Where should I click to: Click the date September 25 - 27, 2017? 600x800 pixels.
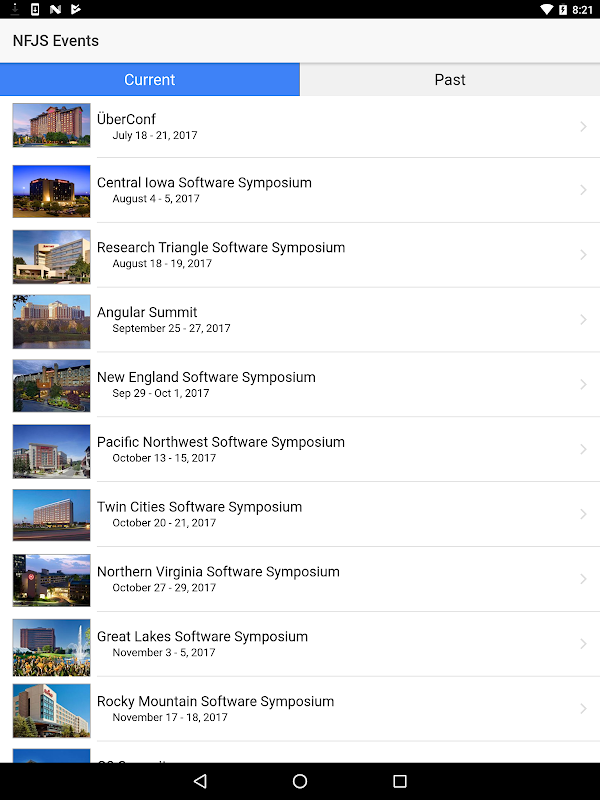[x=171, y=328]
